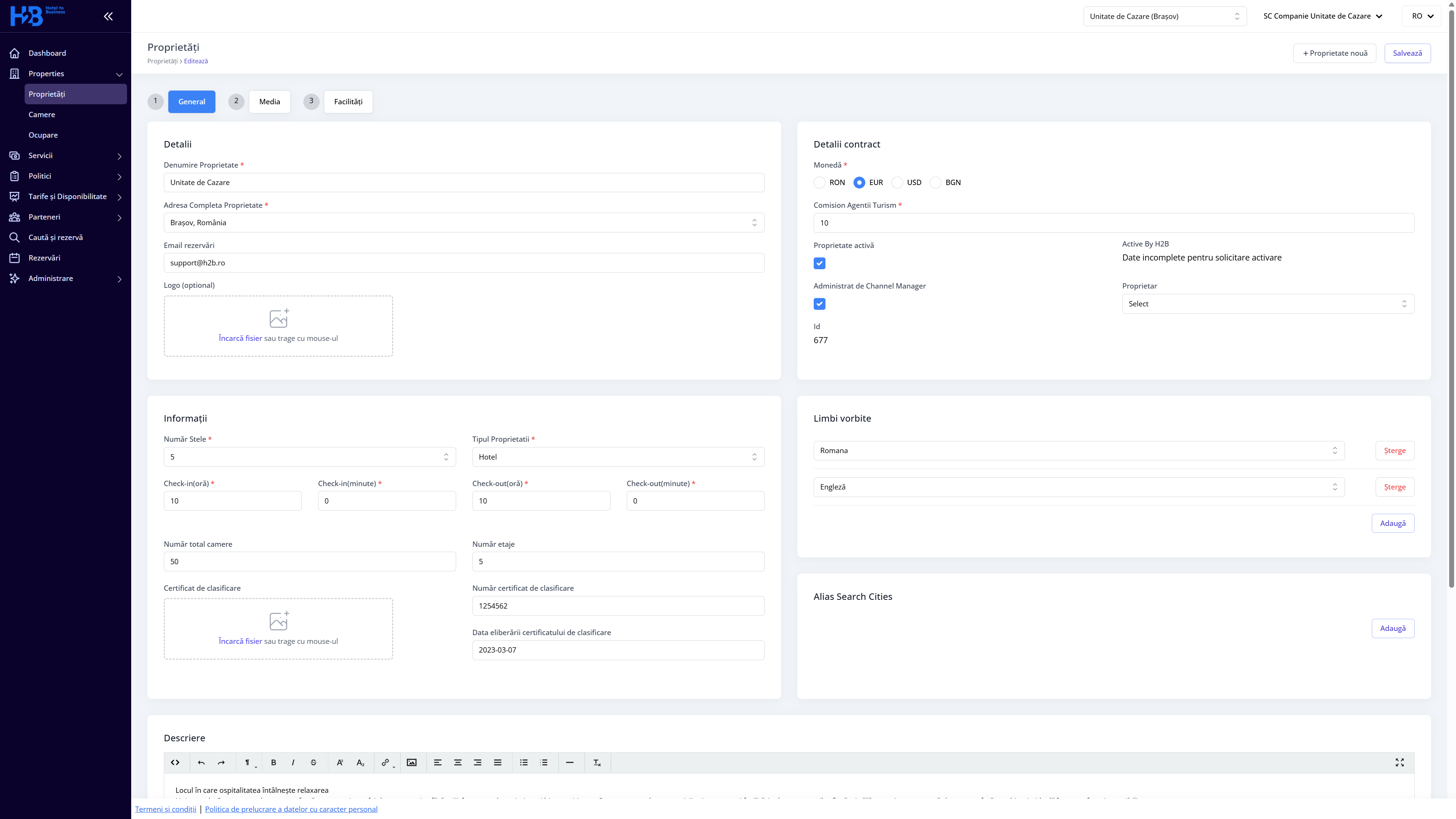
Task: Select EUR currency radio
Action: 859,182
